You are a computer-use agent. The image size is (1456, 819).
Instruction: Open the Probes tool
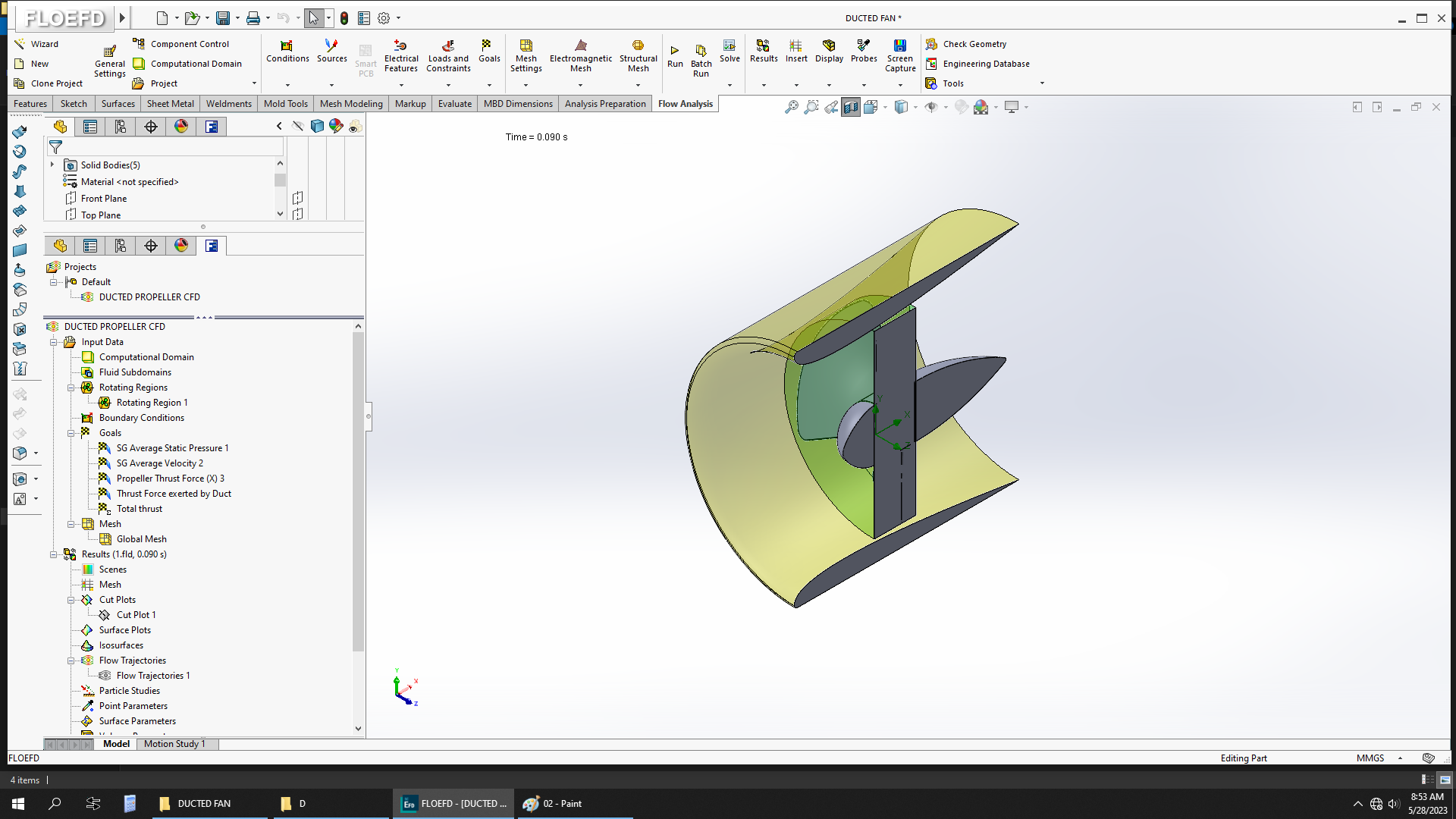[863, 52]
